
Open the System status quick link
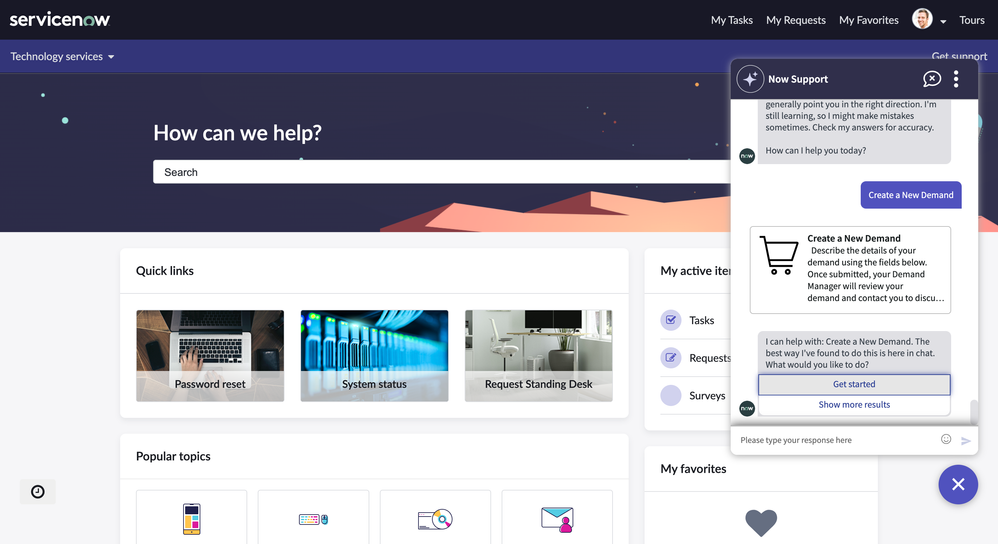(374, 356)
